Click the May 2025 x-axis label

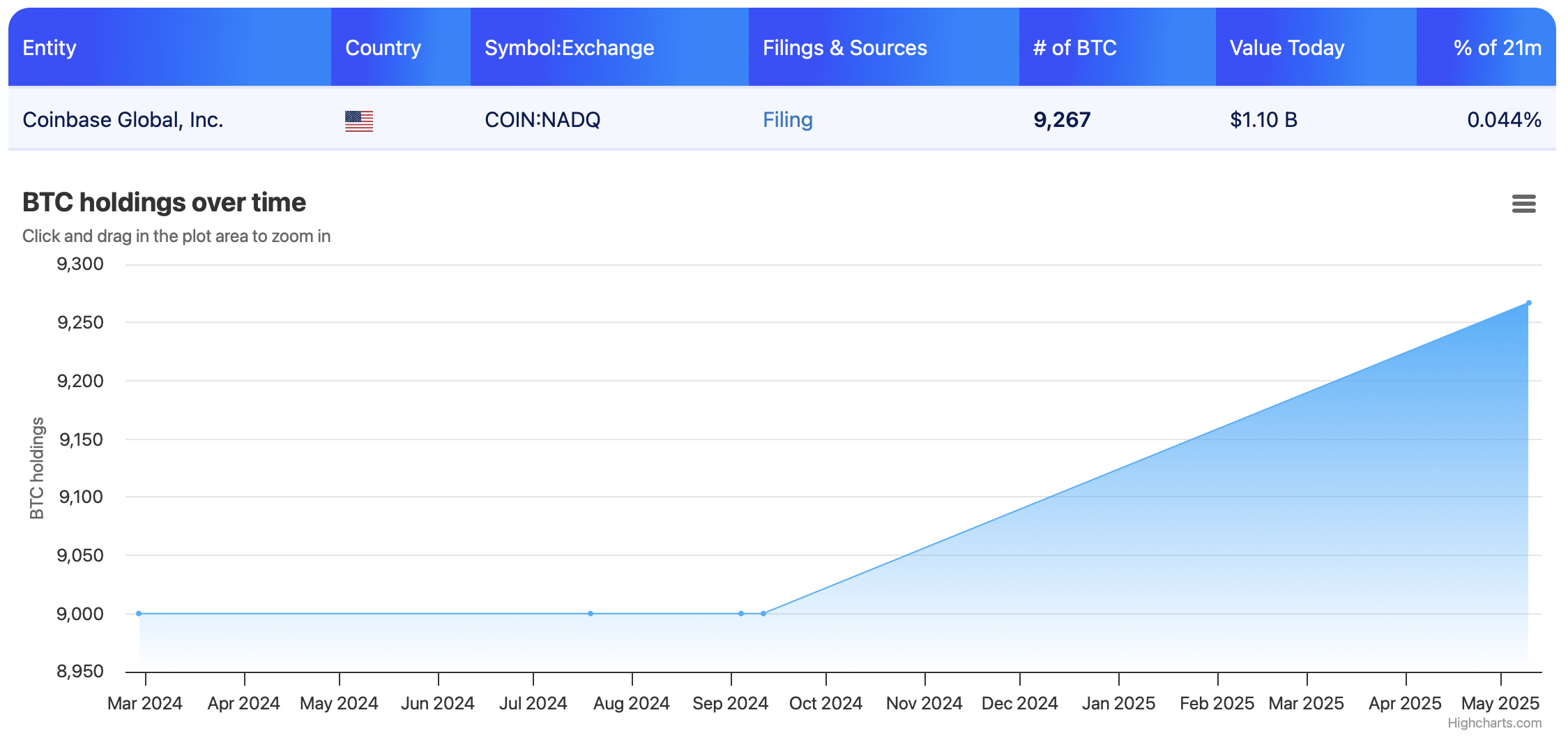point(1500,703)
